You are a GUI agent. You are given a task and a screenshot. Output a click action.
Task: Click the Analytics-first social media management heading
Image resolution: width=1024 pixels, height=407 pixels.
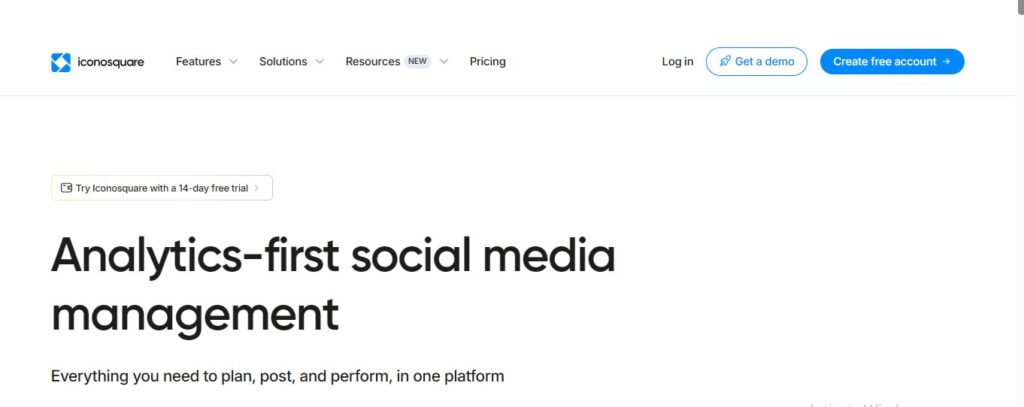point(333,285)
